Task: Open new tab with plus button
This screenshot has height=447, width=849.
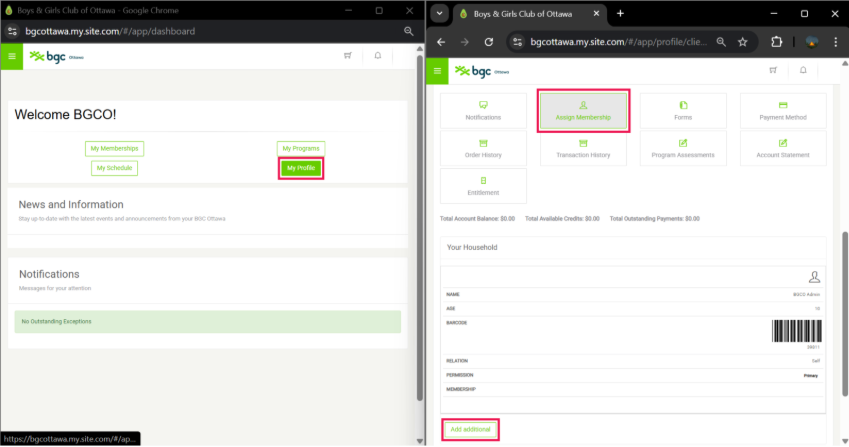Action: pyautogui.click(x=621, y=14)
